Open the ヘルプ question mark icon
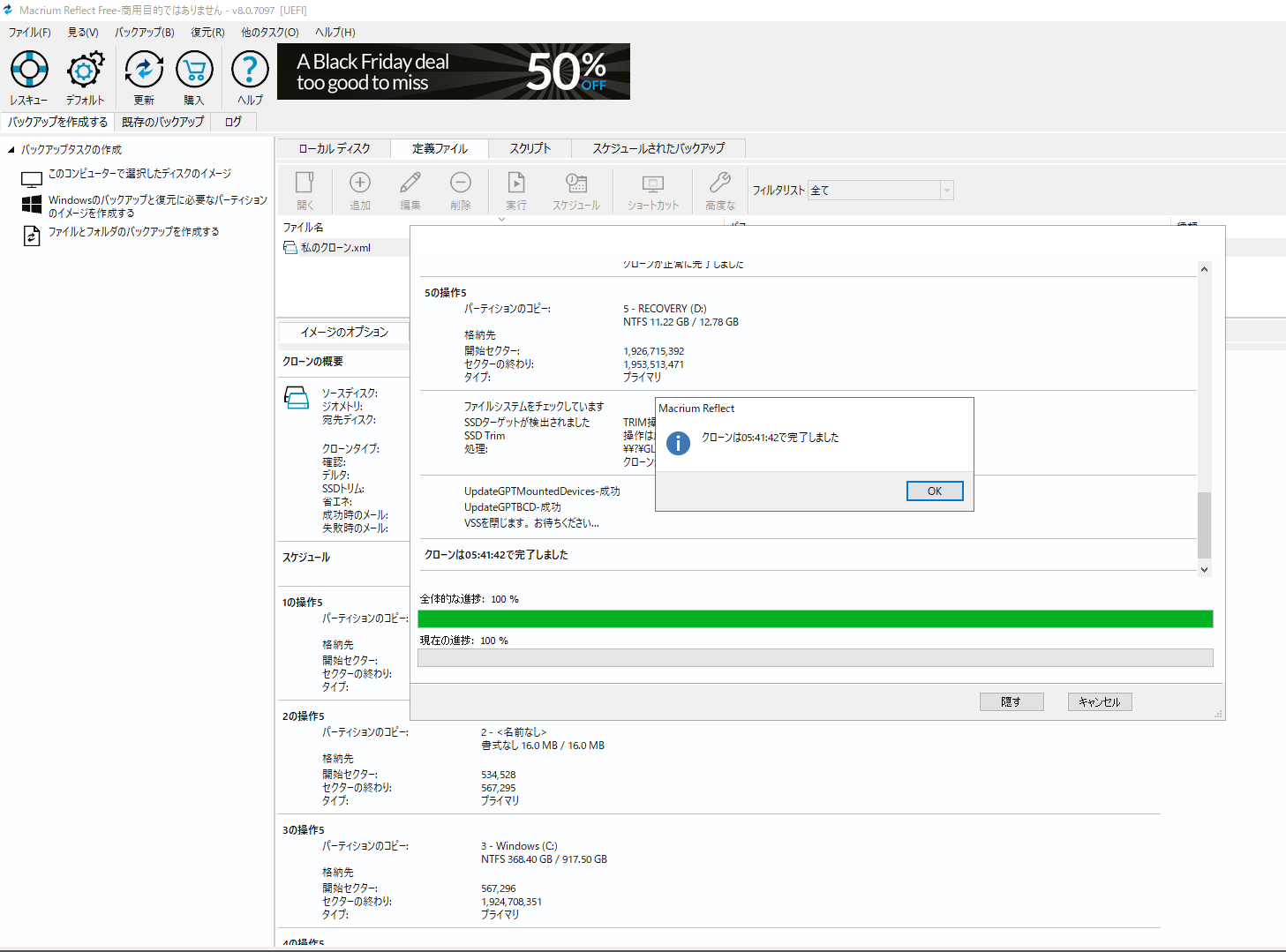Image resolution: width=1286 pixels, height=952 pixels. point(250,70)
